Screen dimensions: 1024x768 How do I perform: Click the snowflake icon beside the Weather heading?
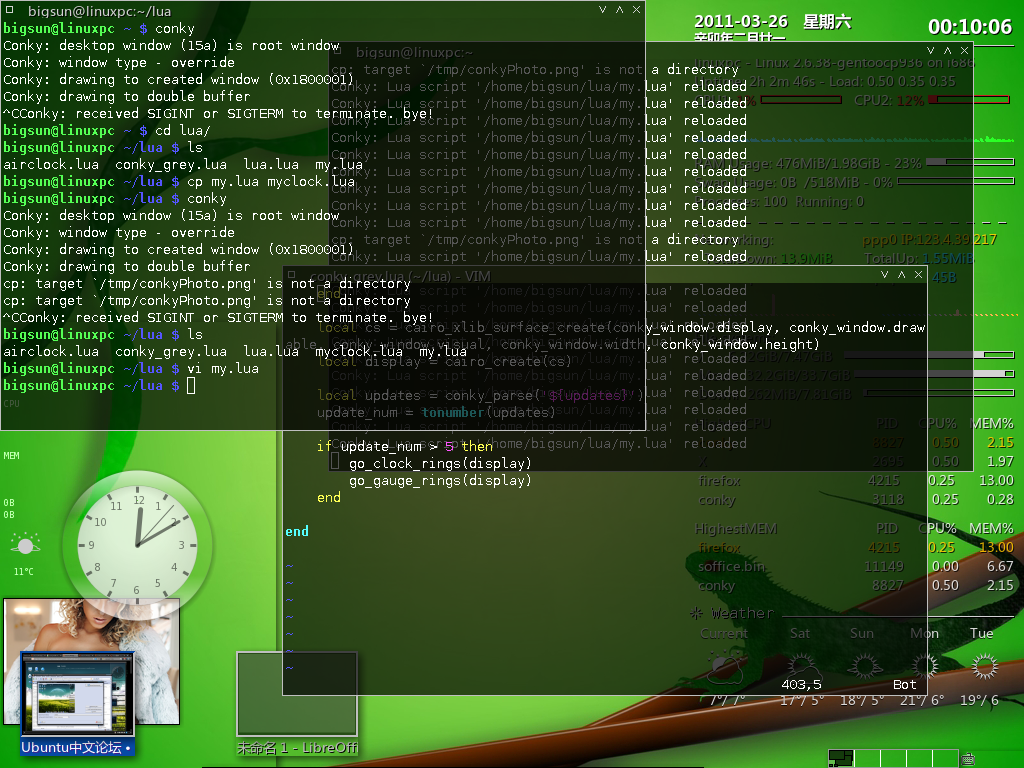pos(697,613)
